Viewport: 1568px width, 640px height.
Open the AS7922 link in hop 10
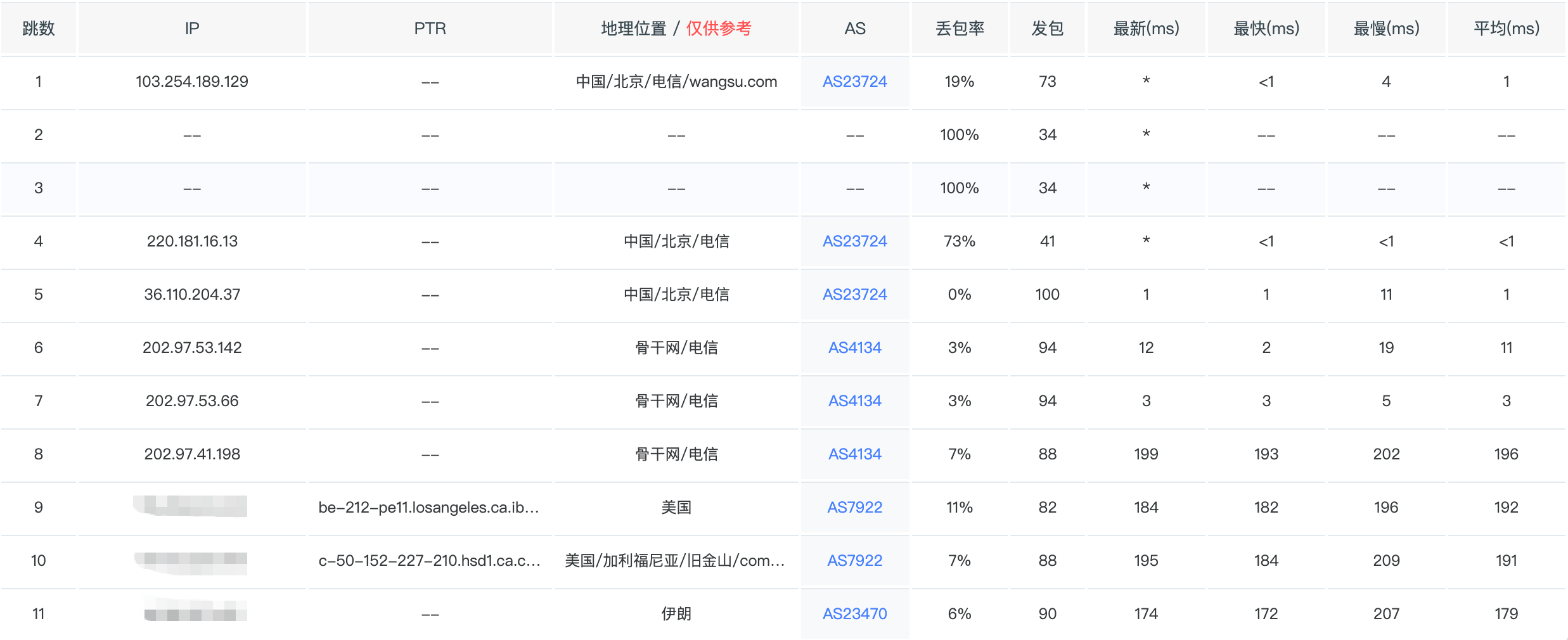click(854, 561)
